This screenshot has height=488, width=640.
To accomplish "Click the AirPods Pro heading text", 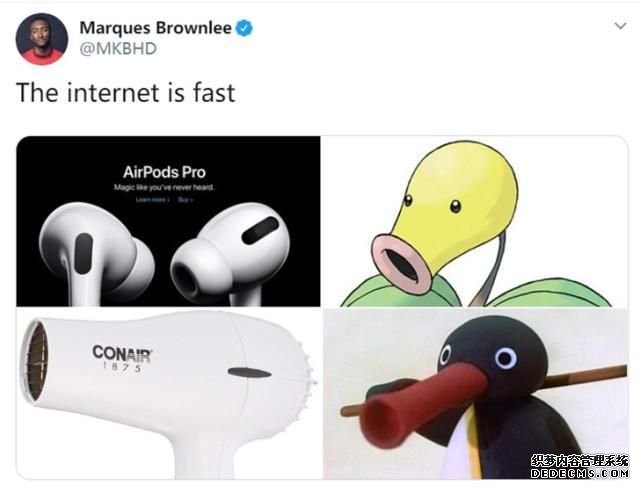I will coord(164,172).
